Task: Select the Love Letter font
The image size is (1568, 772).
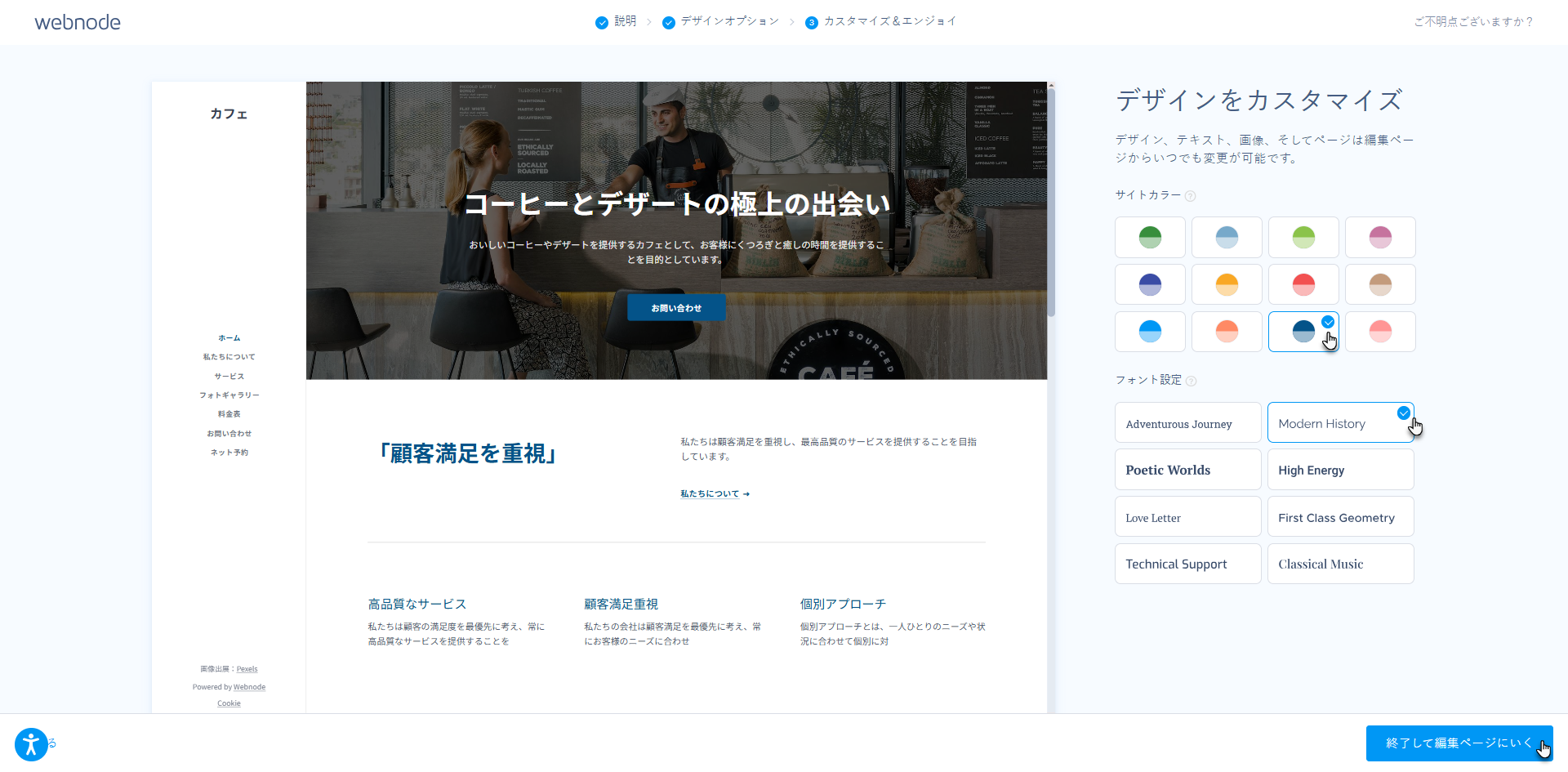Action: tap(1188, 517)
